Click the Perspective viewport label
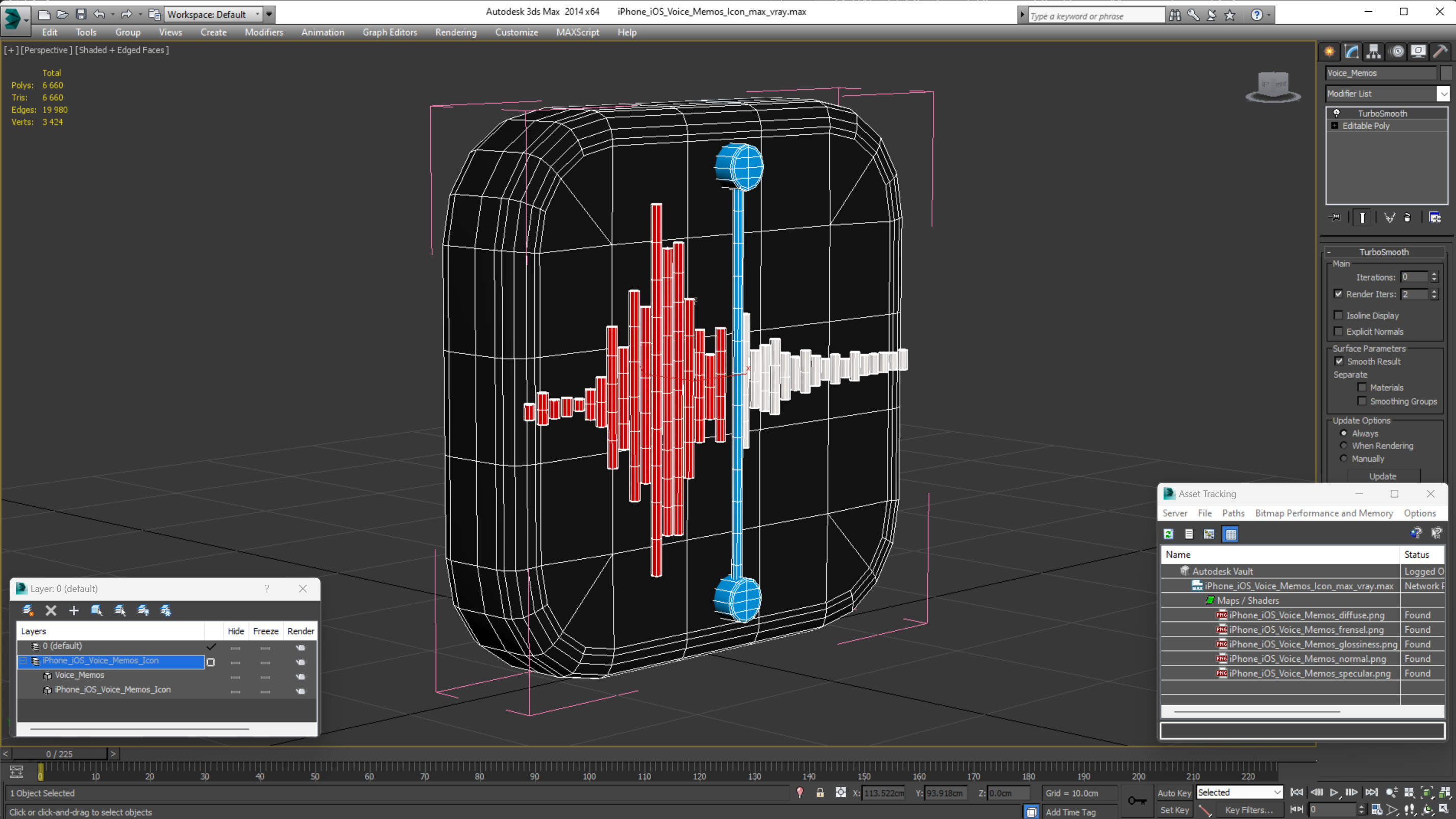The height and width of the screenshot is (819, 1456). tap(46, 49)
